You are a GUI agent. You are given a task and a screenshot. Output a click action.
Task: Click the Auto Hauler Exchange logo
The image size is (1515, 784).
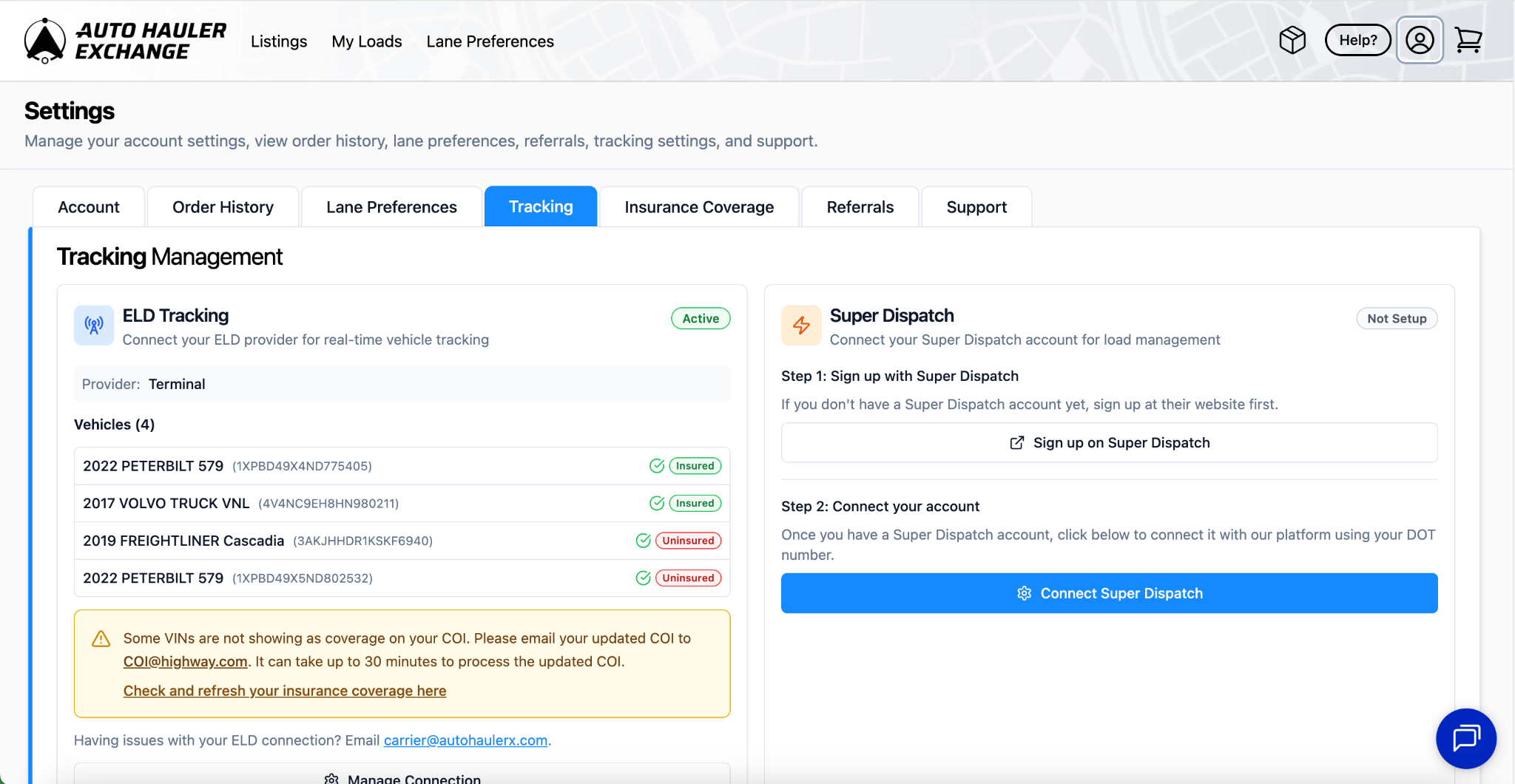pyautogui.click(x=125, y=41)
